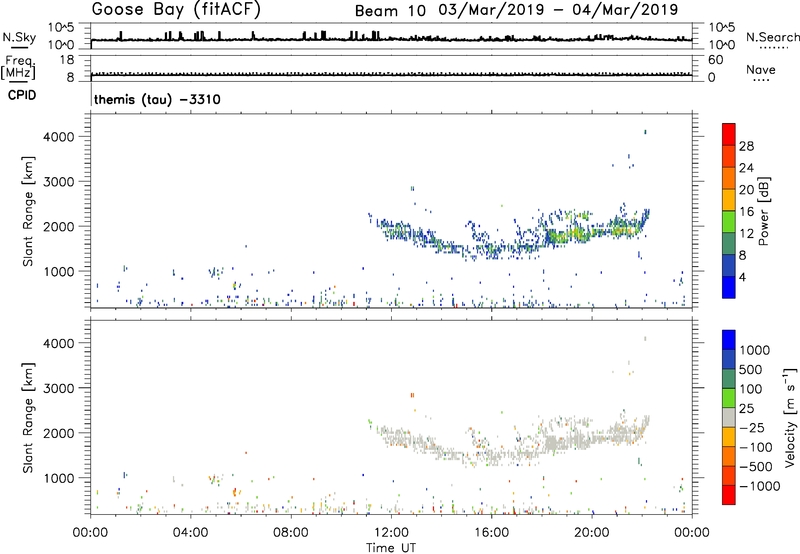
Task: Click the 3000 km tick in velocity panel
Action: 59,388
